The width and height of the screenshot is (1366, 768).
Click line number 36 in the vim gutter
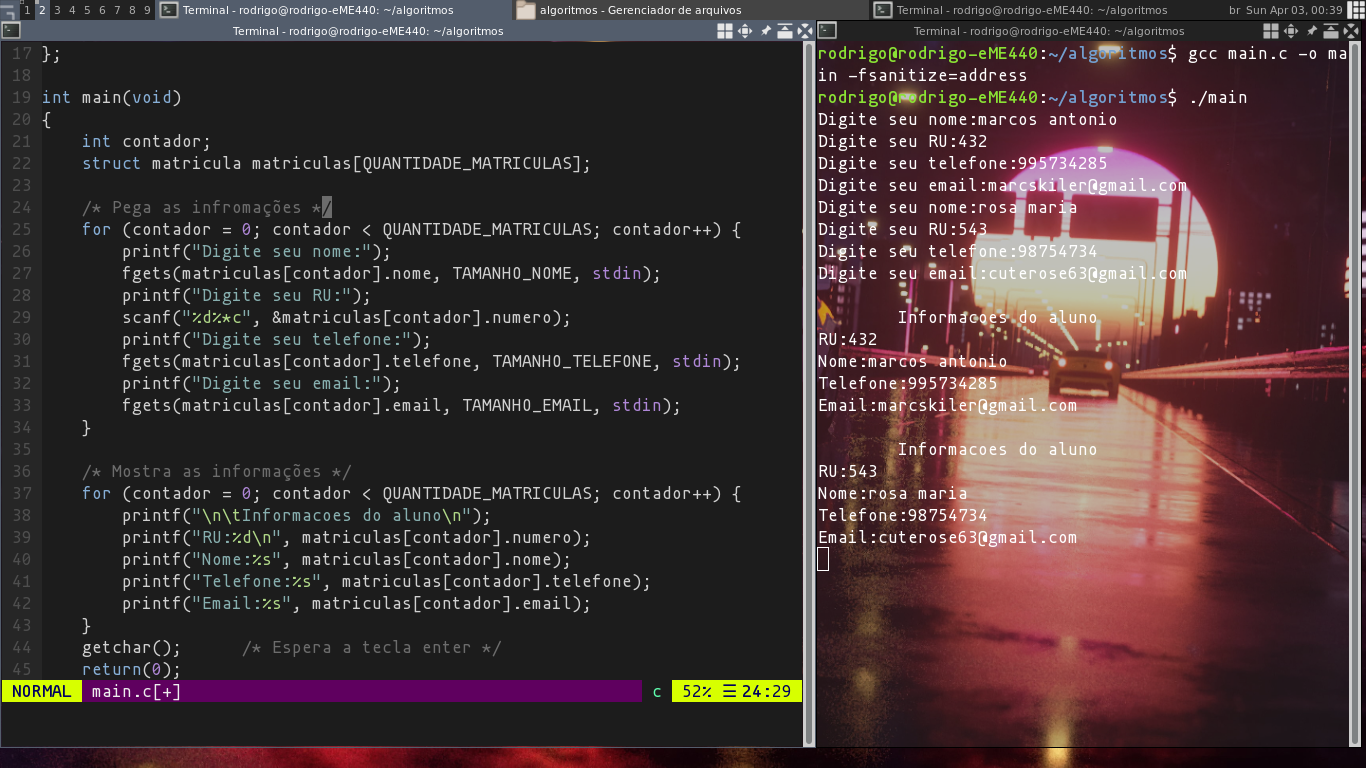click(21, 472)
